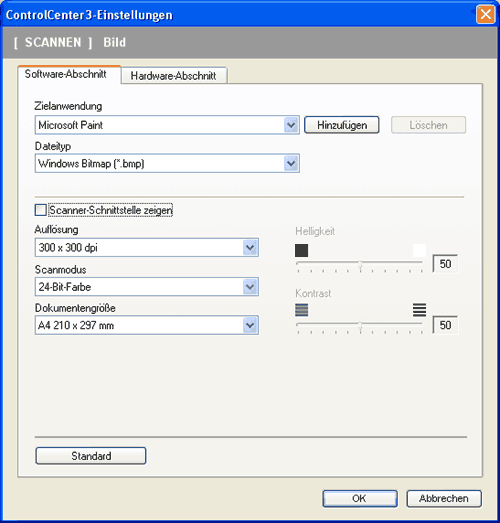The width and height of the screenshot is (500, 523).
Task: Click the Helligkeit value field showing 50
Action: 445,264
